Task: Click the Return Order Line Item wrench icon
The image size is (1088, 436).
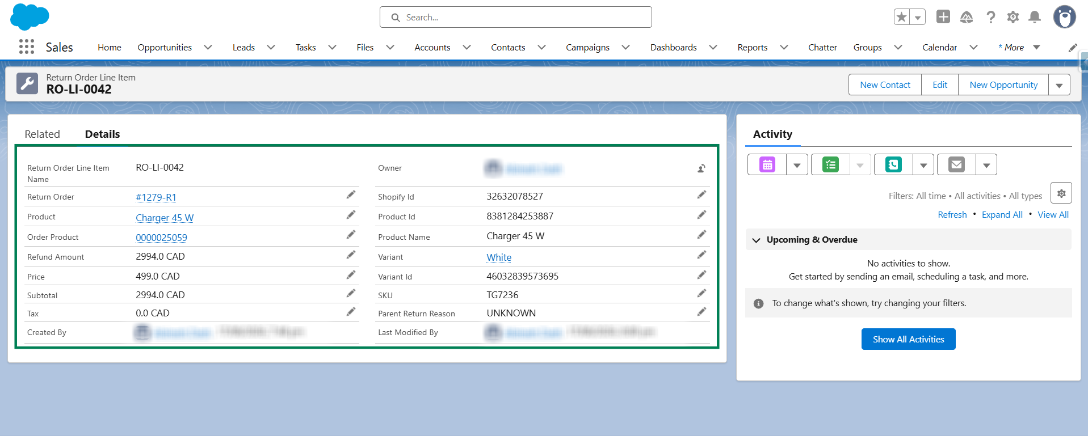Action: pos(27,84)
